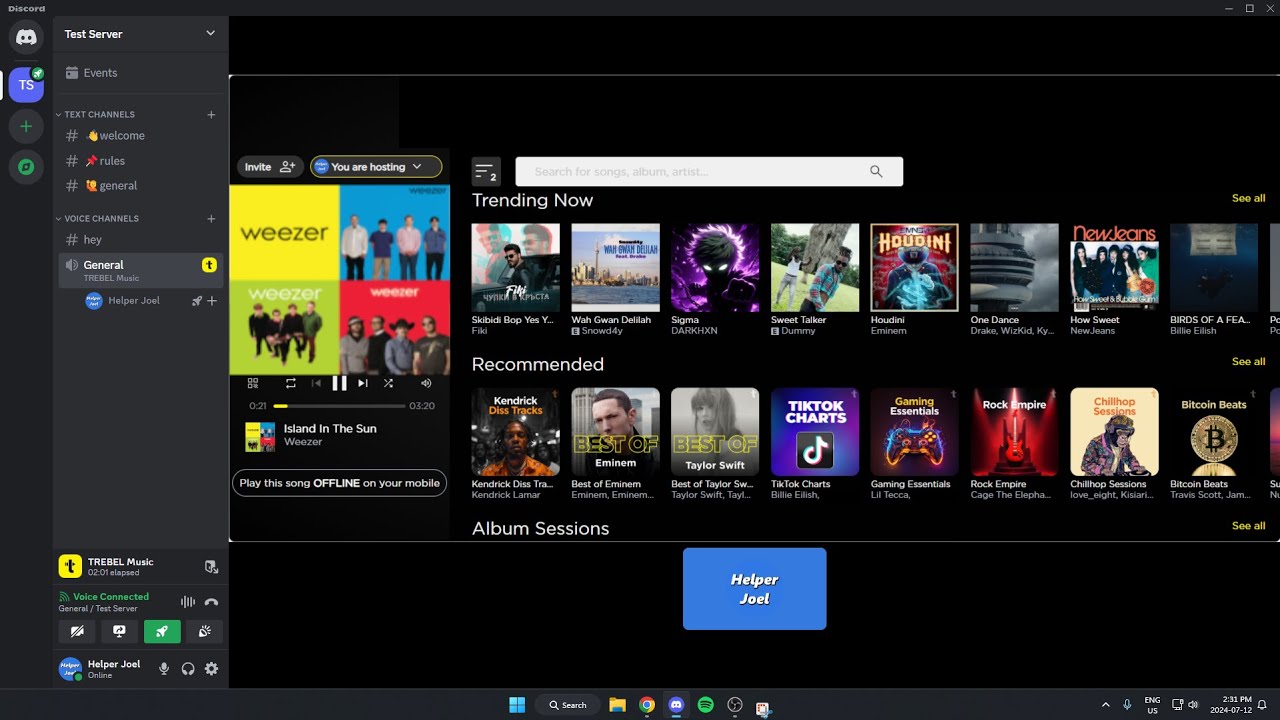Select the TS Test Server icon
The width and height of the screenshot is (1280, 720).
[x=26, y=85]
